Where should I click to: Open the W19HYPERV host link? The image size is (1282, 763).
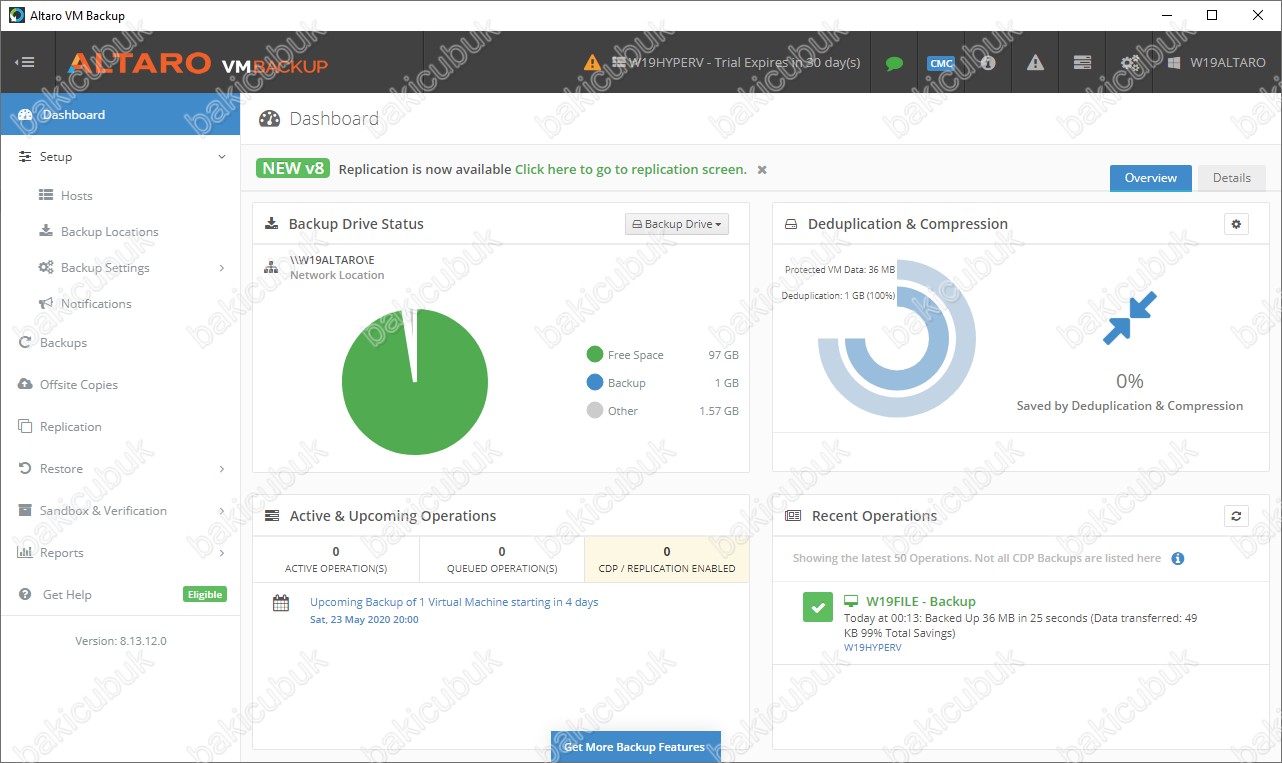pyautogui.click(x=873, y=648)
